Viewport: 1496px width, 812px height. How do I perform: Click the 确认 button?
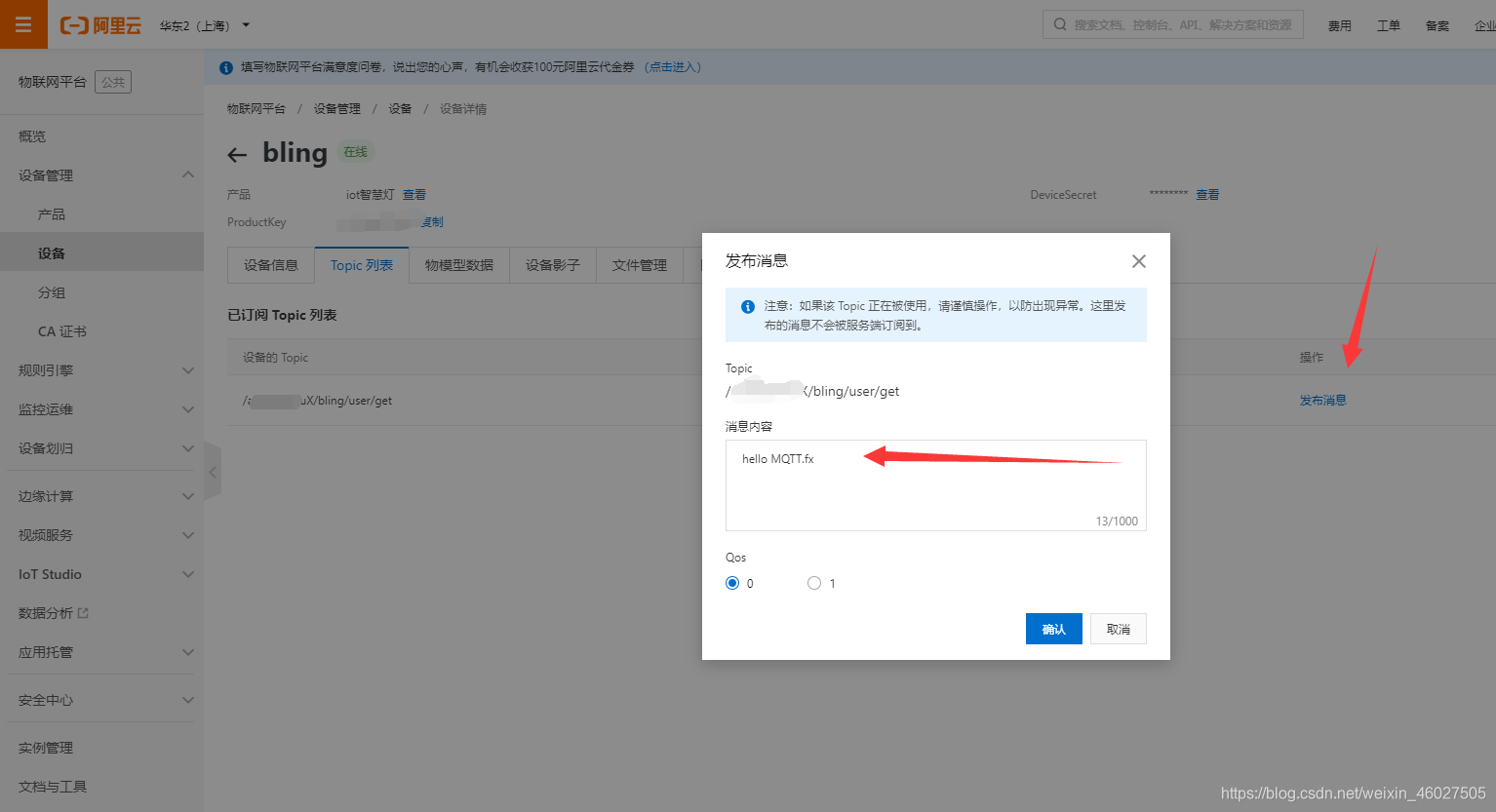[1054, 629]
